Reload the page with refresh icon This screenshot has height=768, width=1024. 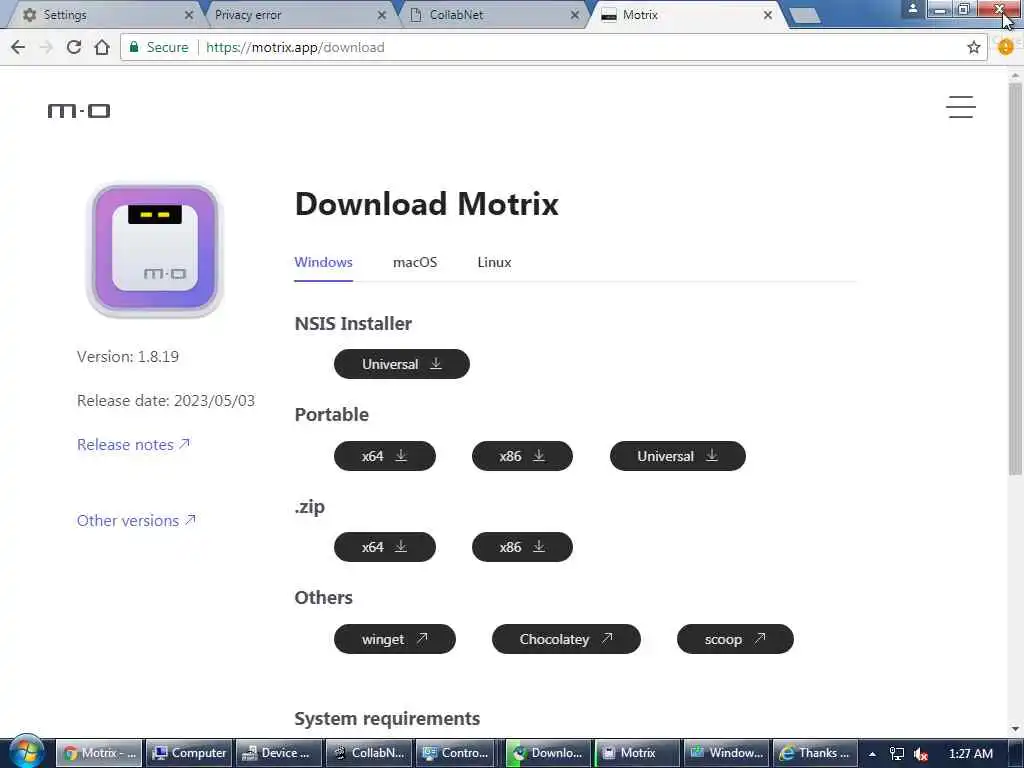(74, 47)
